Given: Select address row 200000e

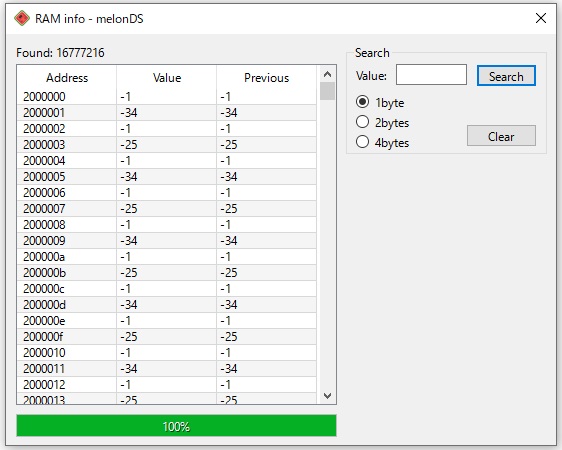Looking at the screenshot, I should 167,321.
